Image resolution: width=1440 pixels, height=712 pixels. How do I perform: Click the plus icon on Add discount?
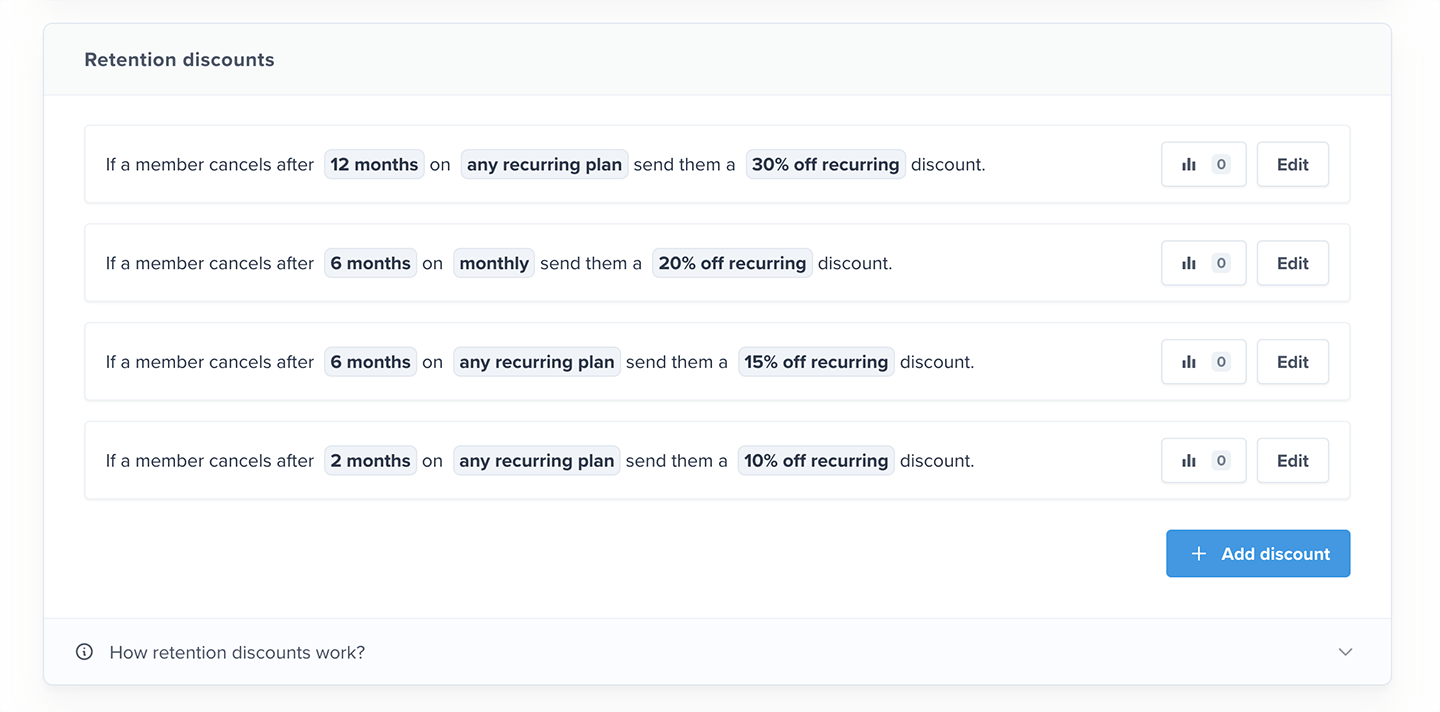pos(1199,554)
